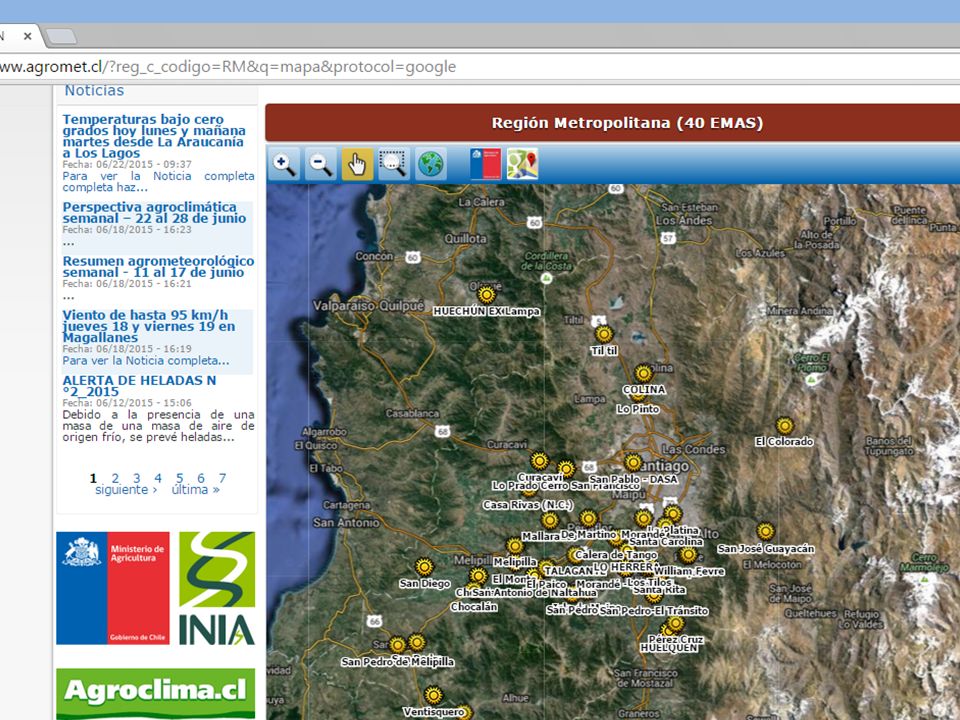Viewport: 960px width, 720px height.
Task: Switch to the Ministerio Chile flag map layer
Action: tap(486, 164)
